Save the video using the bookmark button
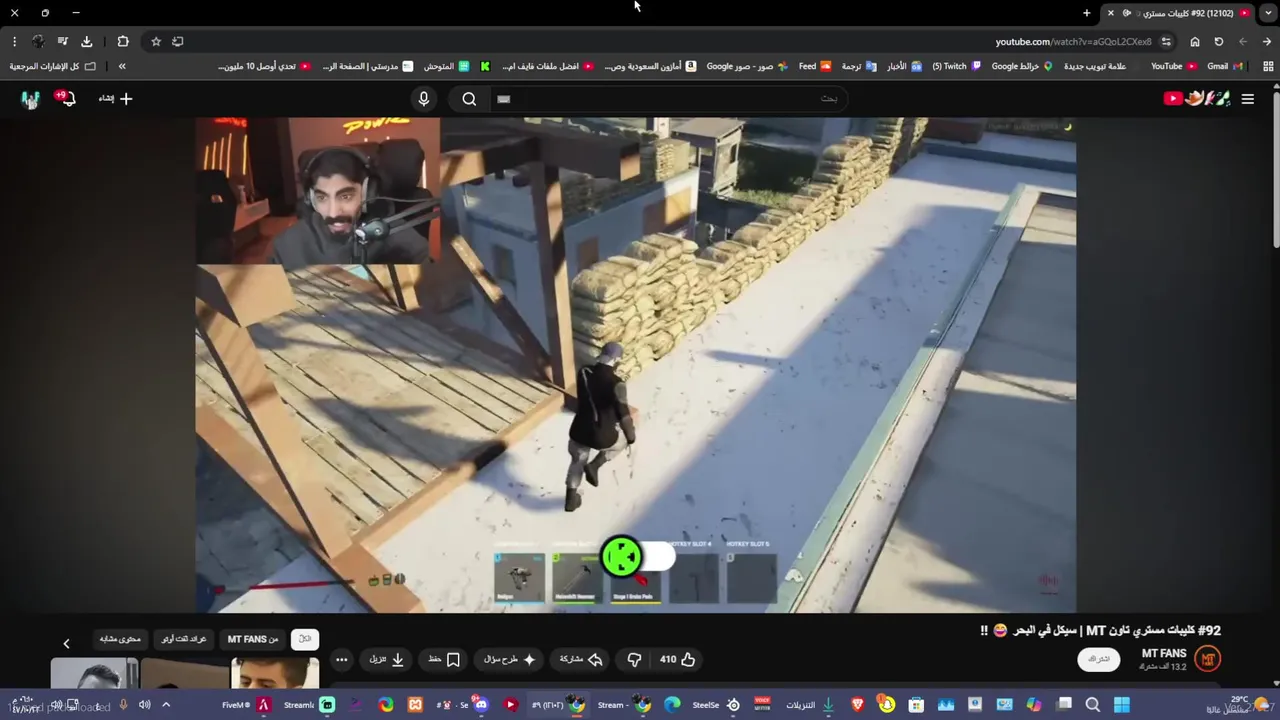This screenshot has height=720, width=1280. pyautogui.click(x=444, y=659)
